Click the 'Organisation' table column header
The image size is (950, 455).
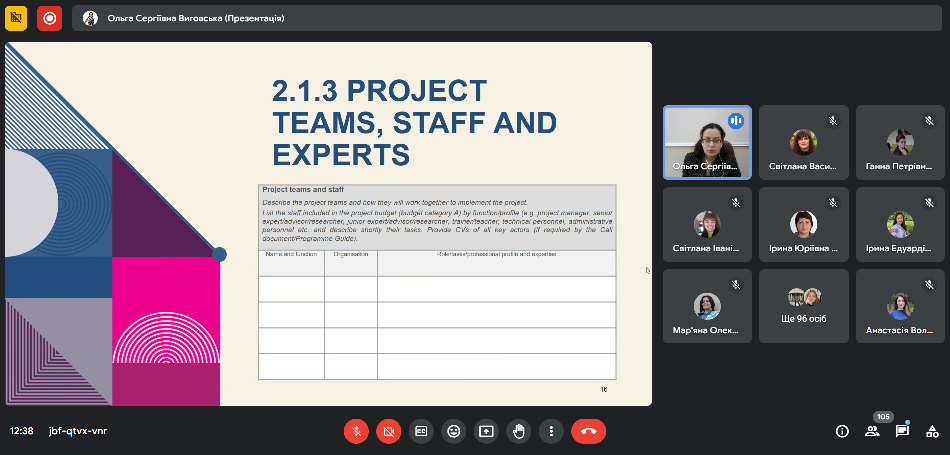click(x=351, y=254)
